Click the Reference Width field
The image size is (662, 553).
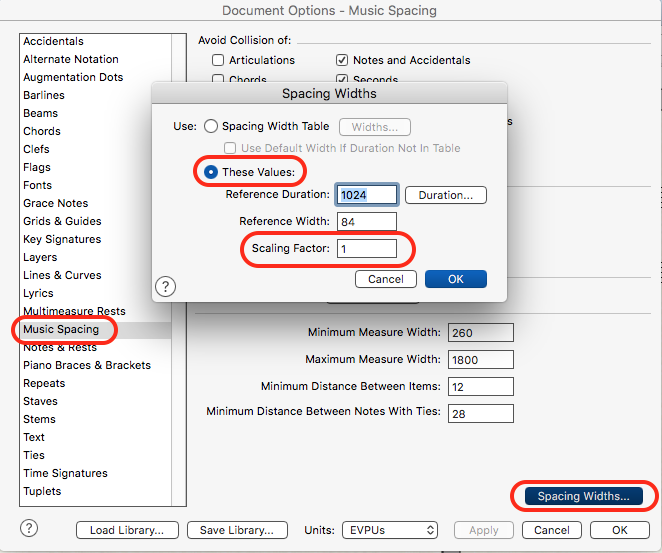[x=366, y=221]
